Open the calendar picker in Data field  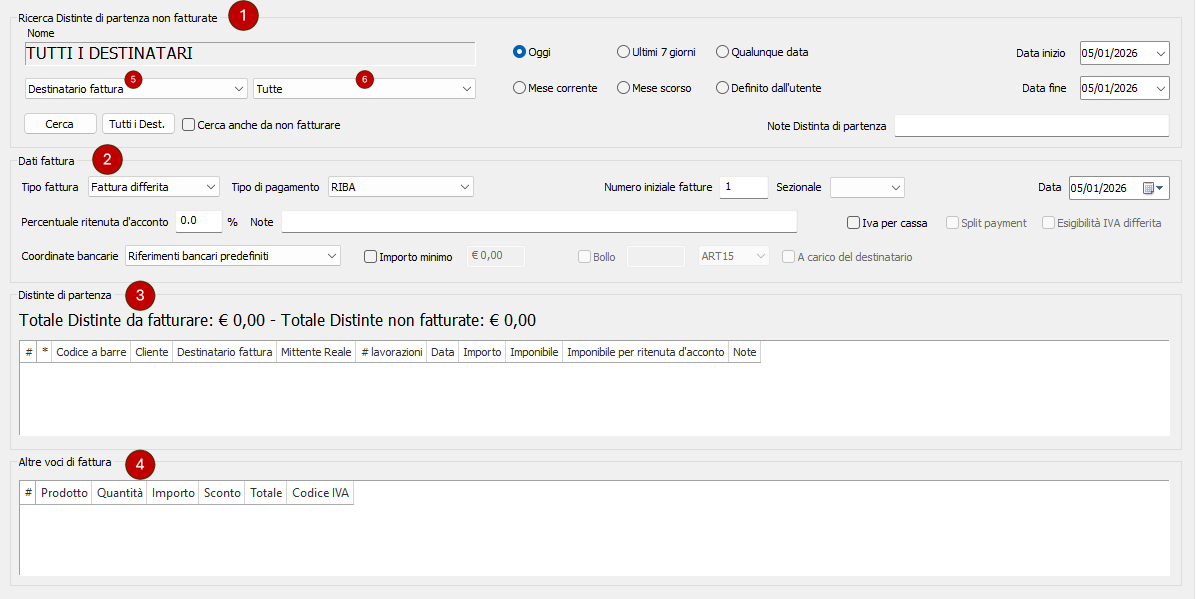pyautogui.click(x=1153, y=188)
